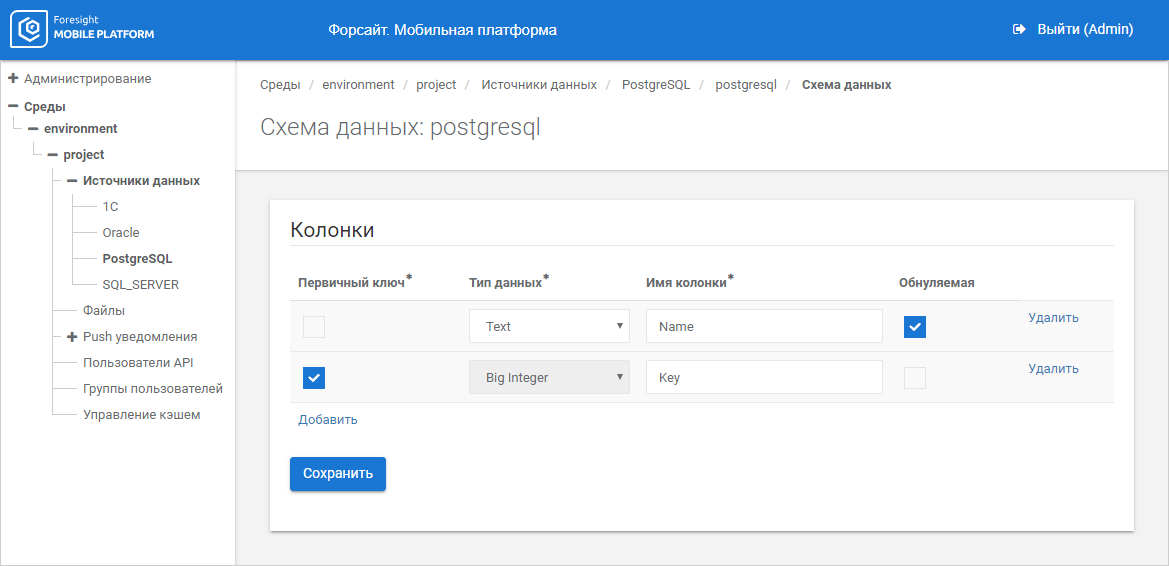
Task: Uncheck primary key for Key column
Action: coord(314,378)
